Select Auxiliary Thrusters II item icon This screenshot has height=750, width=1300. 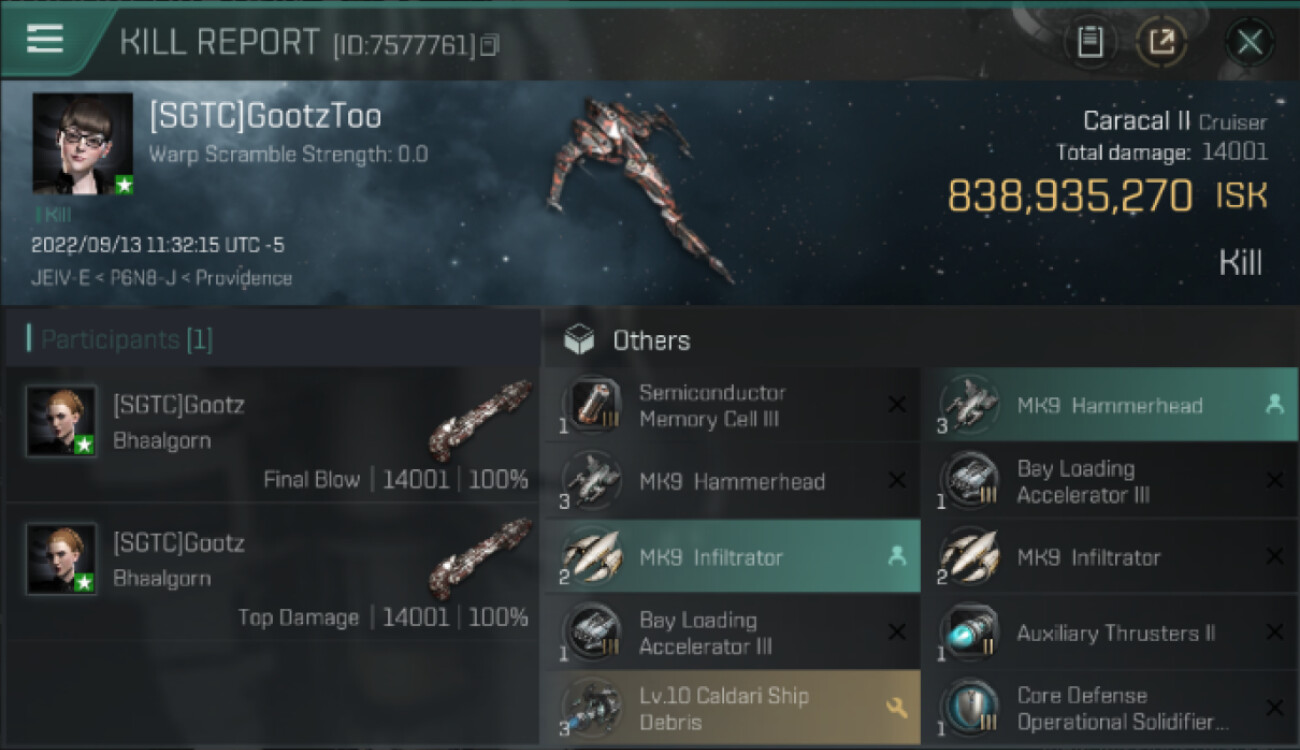(x=969, y=633)
